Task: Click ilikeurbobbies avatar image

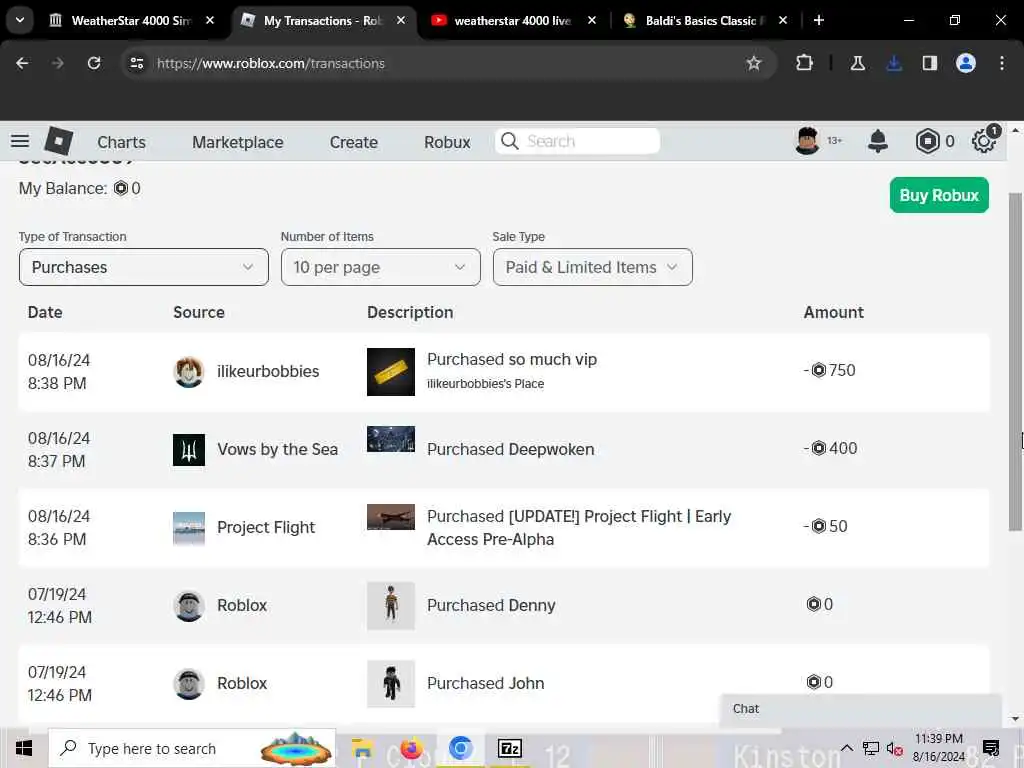Action: 189,372
